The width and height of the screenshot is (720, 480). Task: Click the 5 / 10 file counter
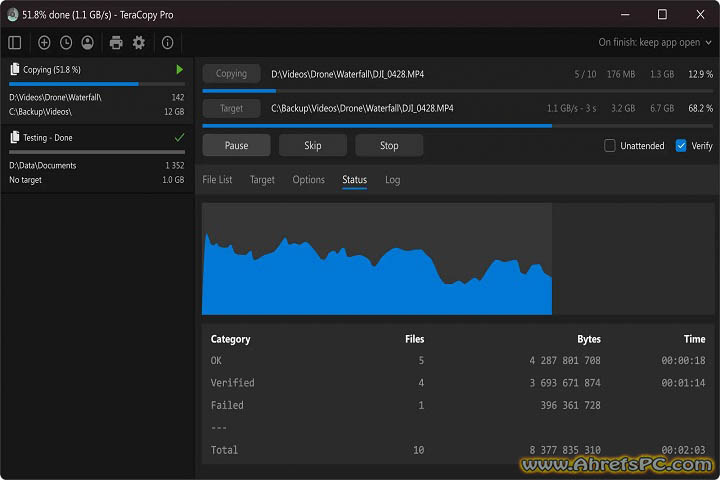click(585, 74)
